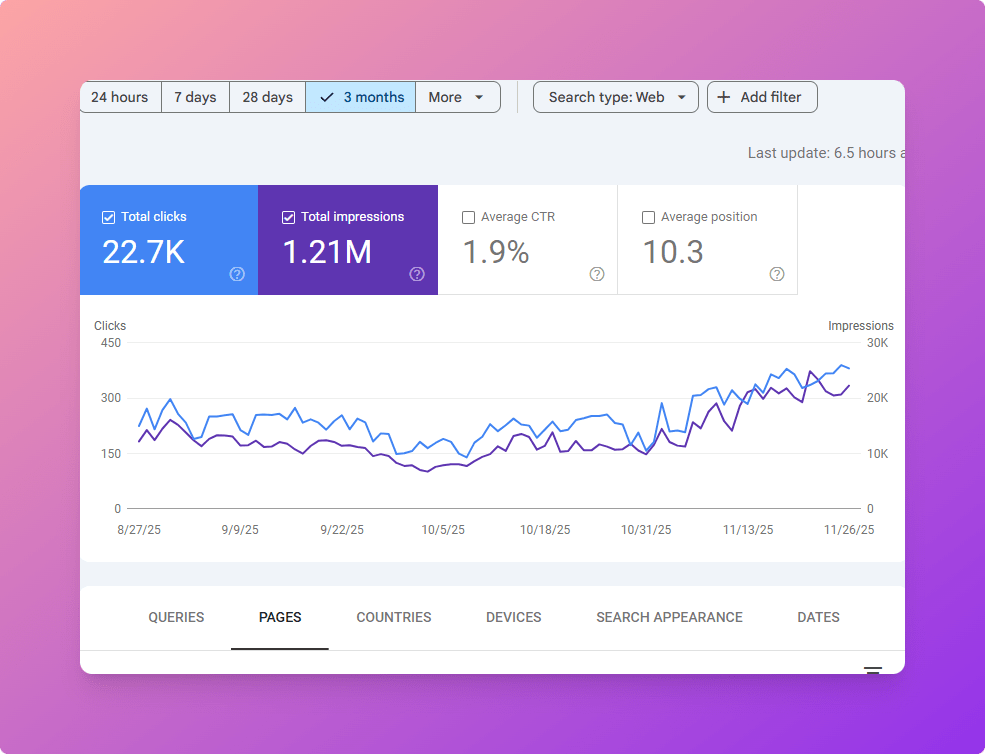This screenshot has width=985, height=754.
Task: Choose the 7 days date range
Action: [195, 97]
